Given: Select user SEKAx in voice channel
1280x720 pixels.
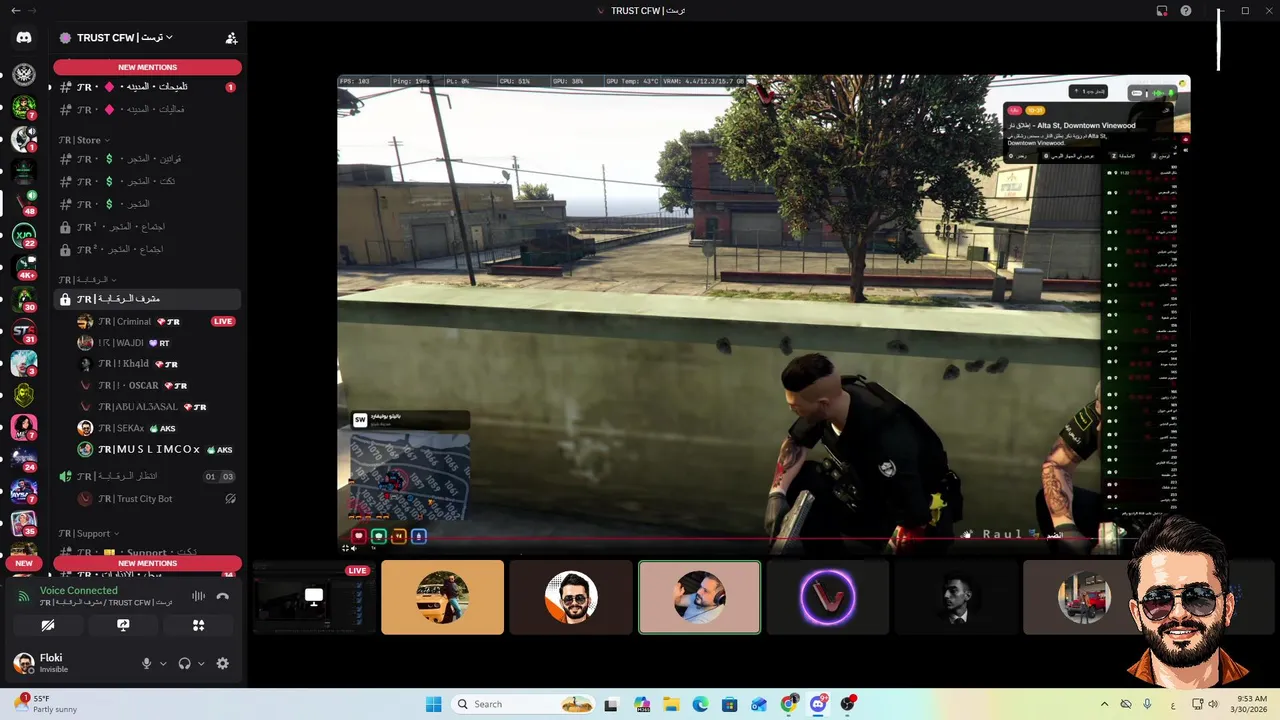Looking at the screenshot, I should click(157, 428).
